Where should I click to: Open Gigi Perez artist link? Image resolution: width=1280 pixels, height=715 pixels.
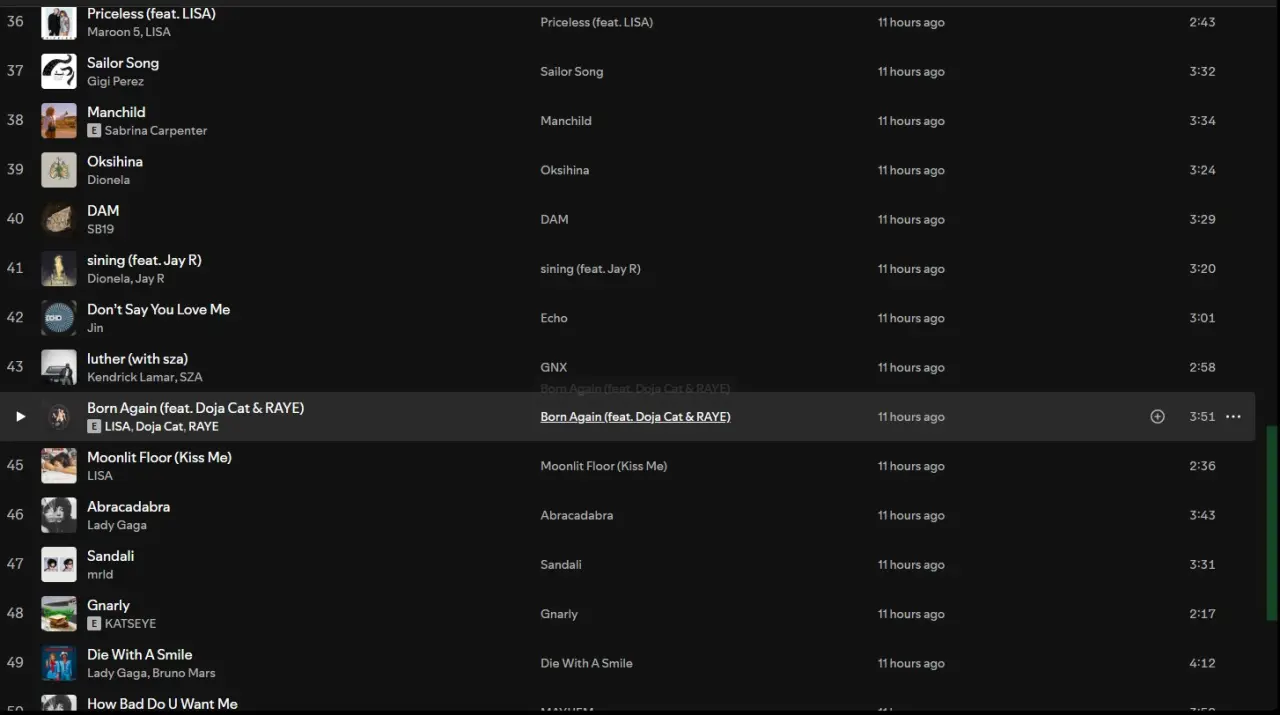(x=115, y=82)
